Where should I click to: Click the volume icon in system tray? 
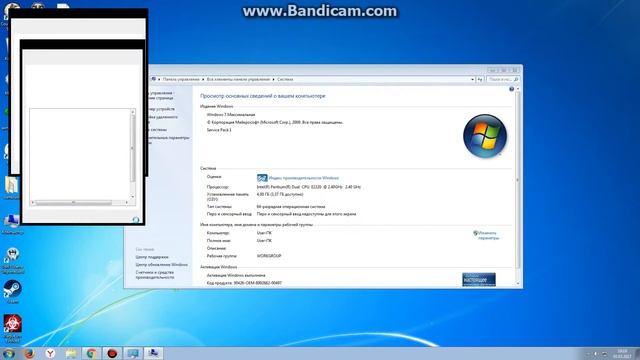pos(596,354)
